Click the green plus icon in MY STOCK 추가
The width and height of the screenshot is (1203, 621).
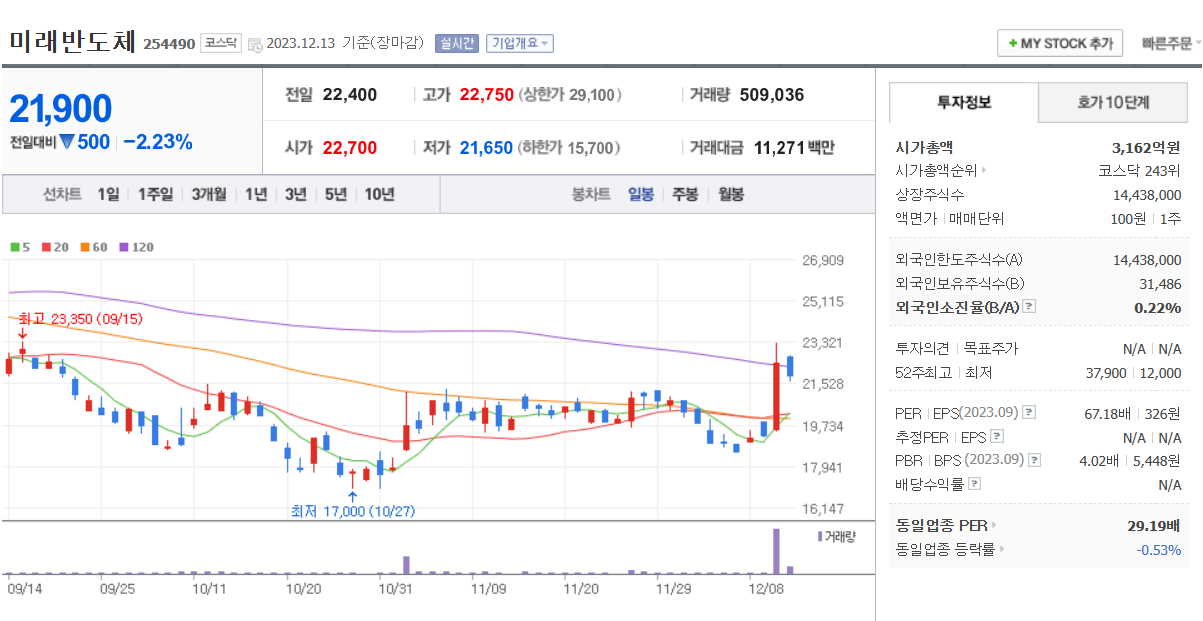point(1012,44)
